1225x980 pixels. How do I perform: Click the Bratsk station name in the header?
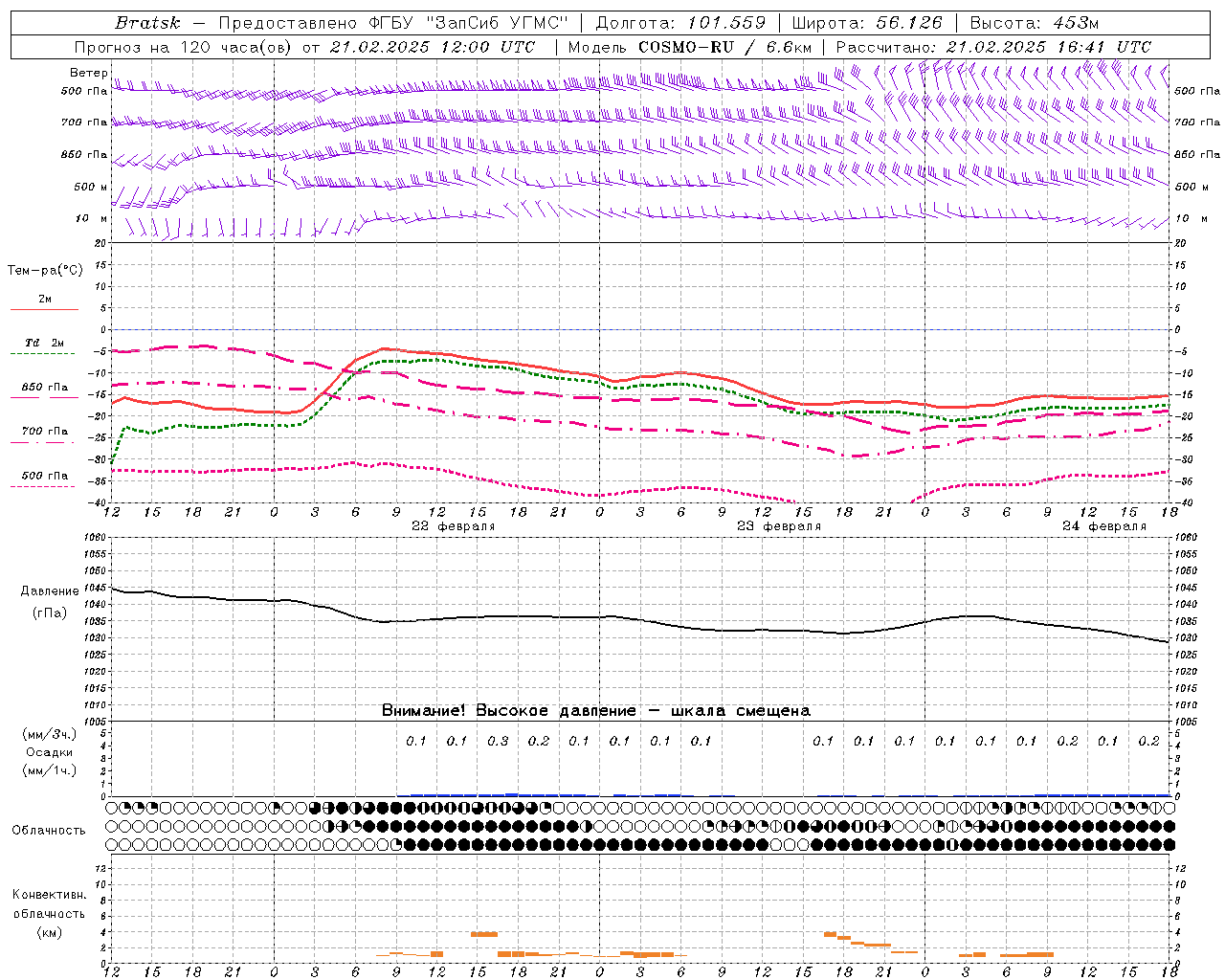147,23
